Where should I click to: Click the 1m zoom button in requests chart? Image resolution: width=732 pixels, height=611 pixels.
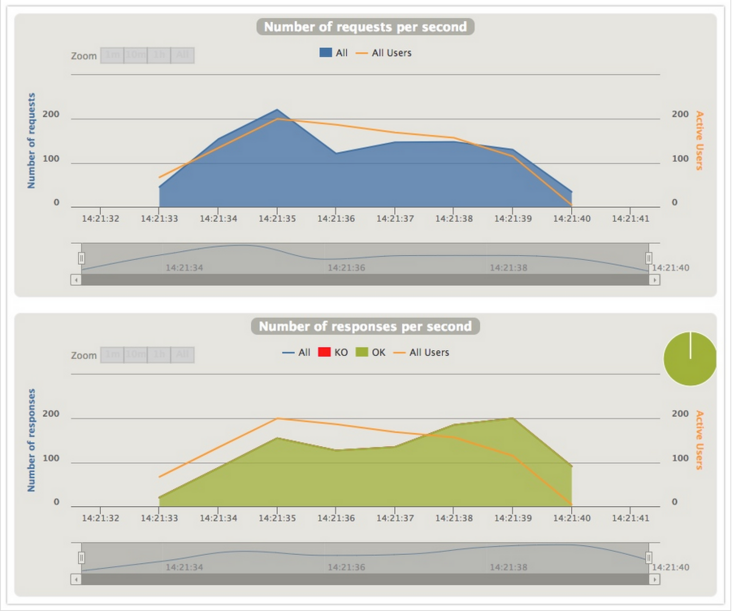click(x=112, y=55)
